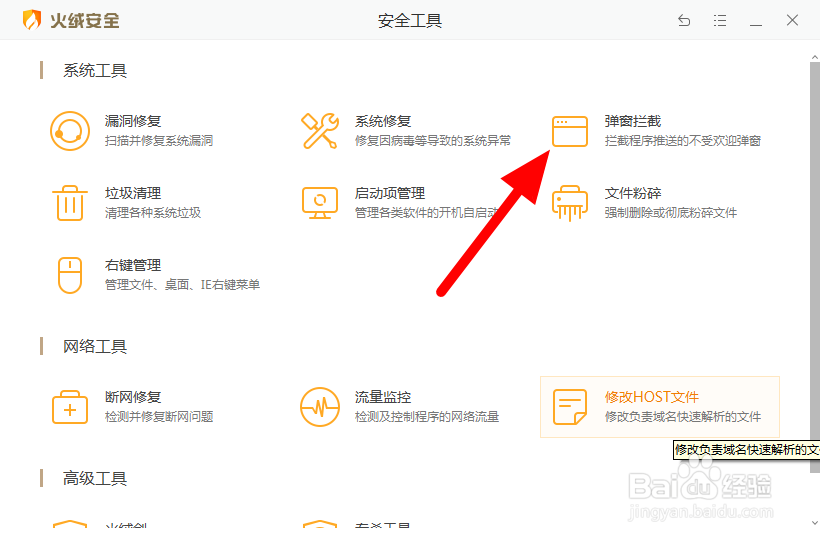The image size is (820, 540).
Task: Click description 扫描并修复系统漏洞
Action: point(159,141)
